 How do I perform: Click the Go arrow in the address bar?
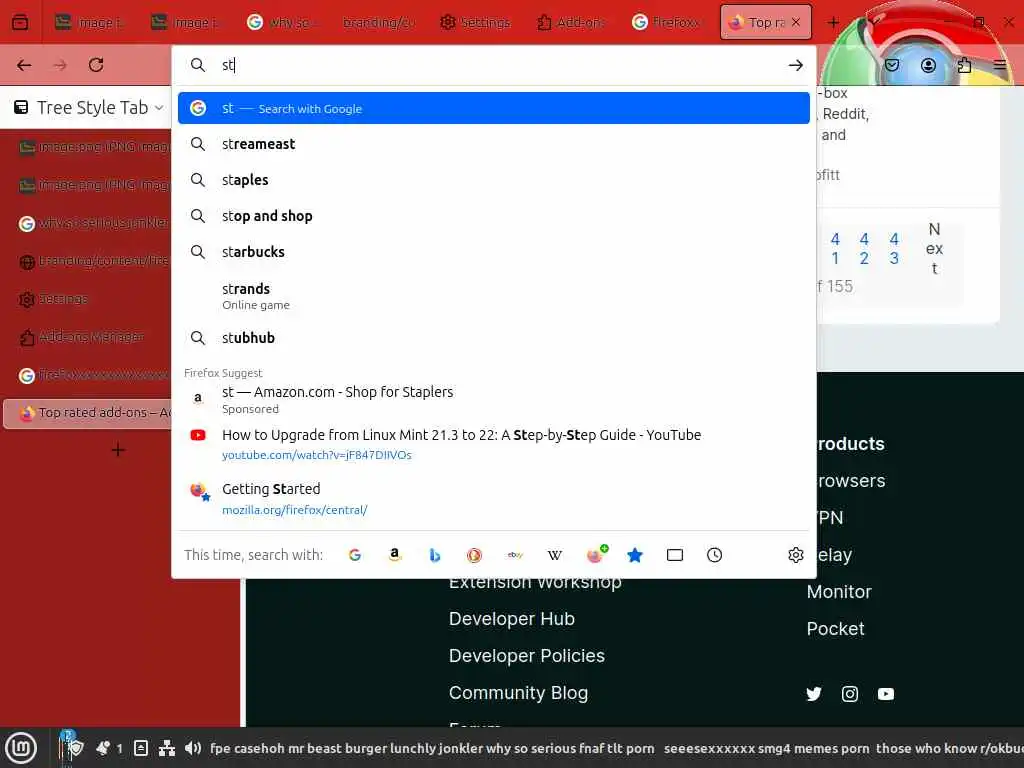pyautogui.click(x=795, y=65)
